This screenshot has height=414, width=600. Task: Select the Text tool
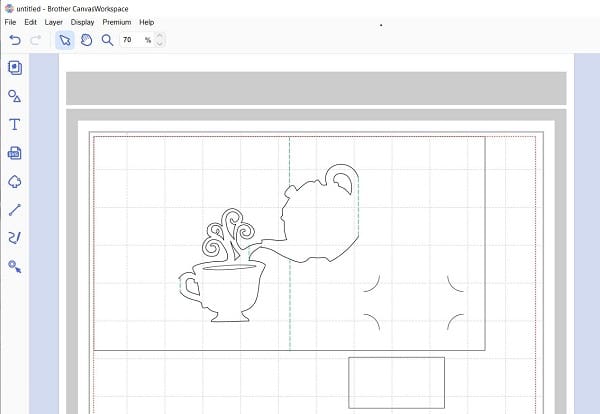click(15, 124)
